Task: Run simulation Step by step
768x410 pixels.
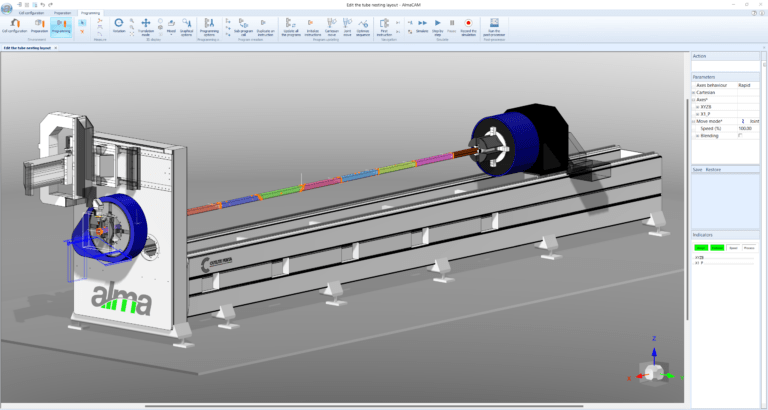Action: [x=438, y=23]
